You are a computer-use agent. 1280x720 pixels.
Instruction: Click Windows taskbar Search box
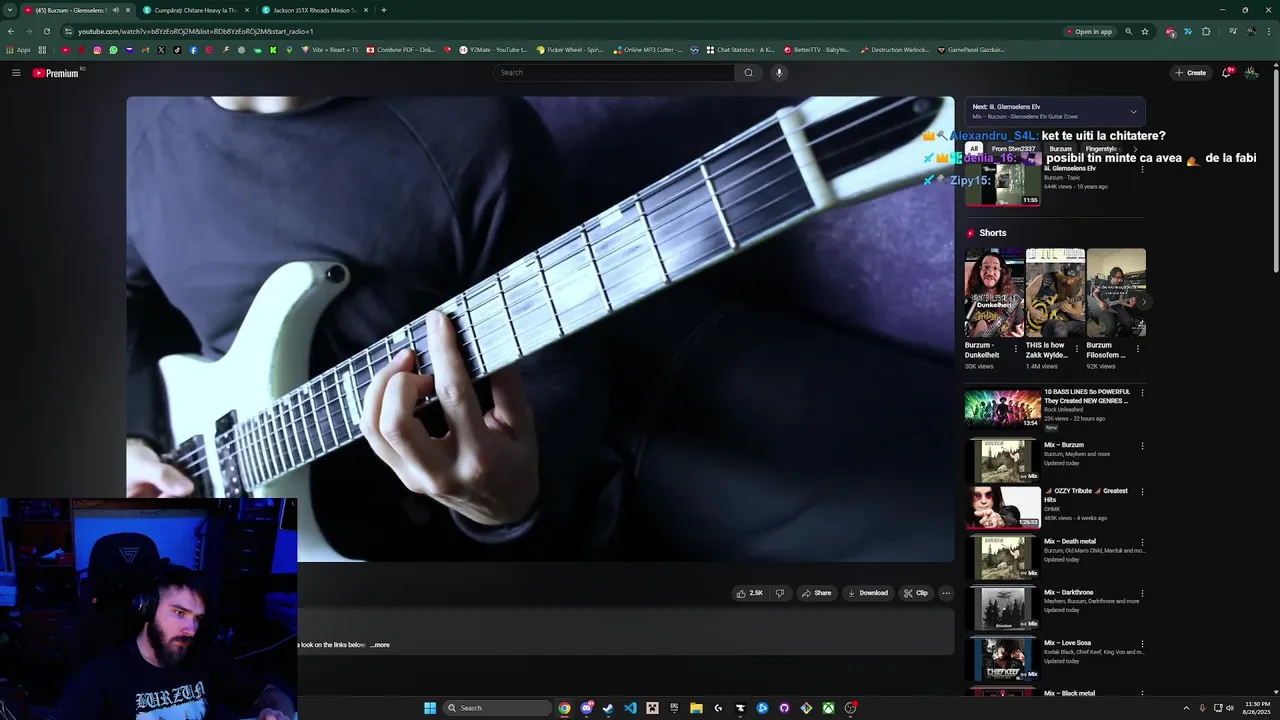point(497,708)
